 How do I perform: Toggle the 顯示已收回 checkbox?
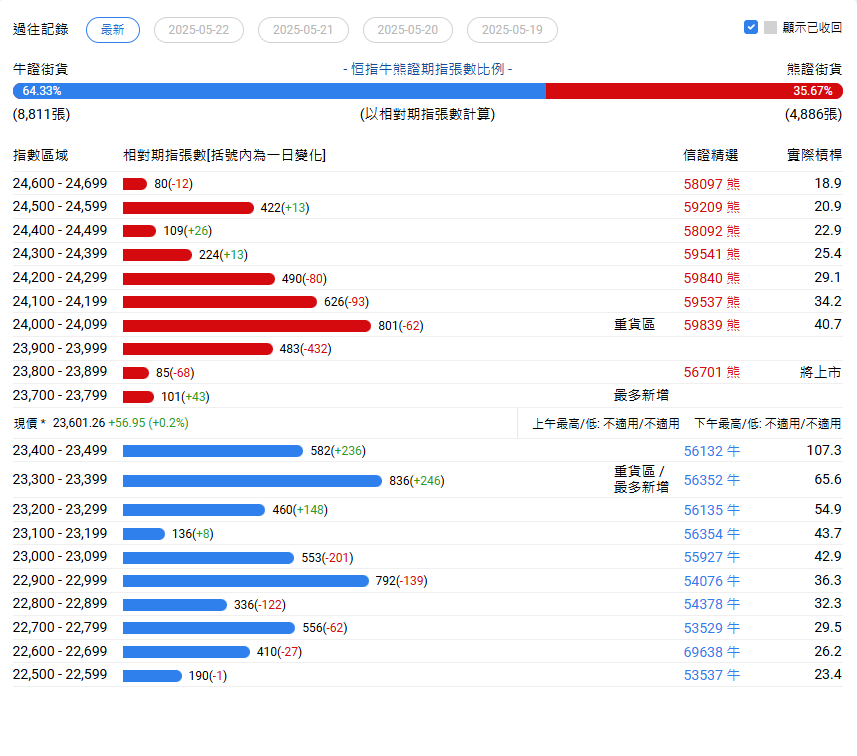(751, 27)
